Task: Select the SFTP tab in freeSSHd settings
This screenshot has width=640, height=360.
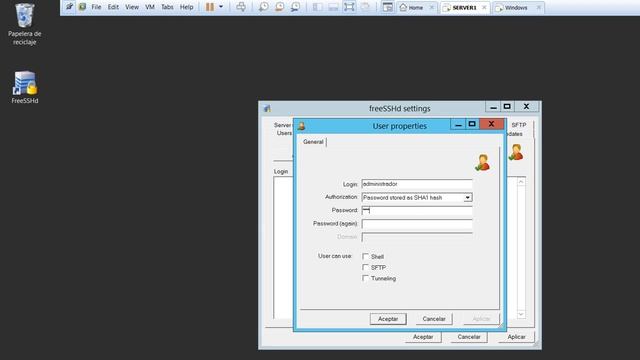Action: point(519,125)
